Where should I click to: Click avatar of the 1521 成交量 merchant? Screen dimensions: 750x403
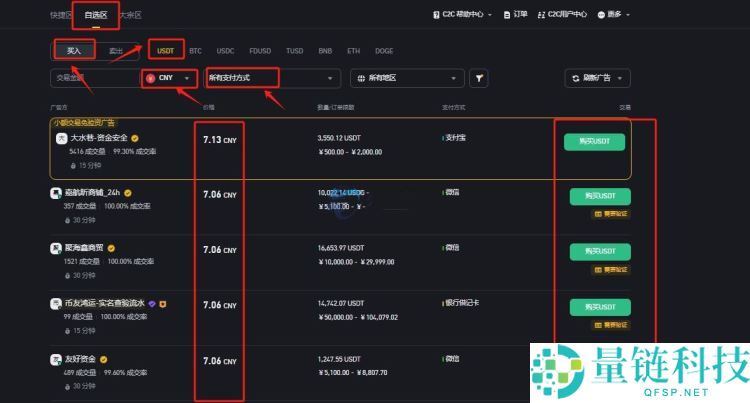(x=55, y=248)
